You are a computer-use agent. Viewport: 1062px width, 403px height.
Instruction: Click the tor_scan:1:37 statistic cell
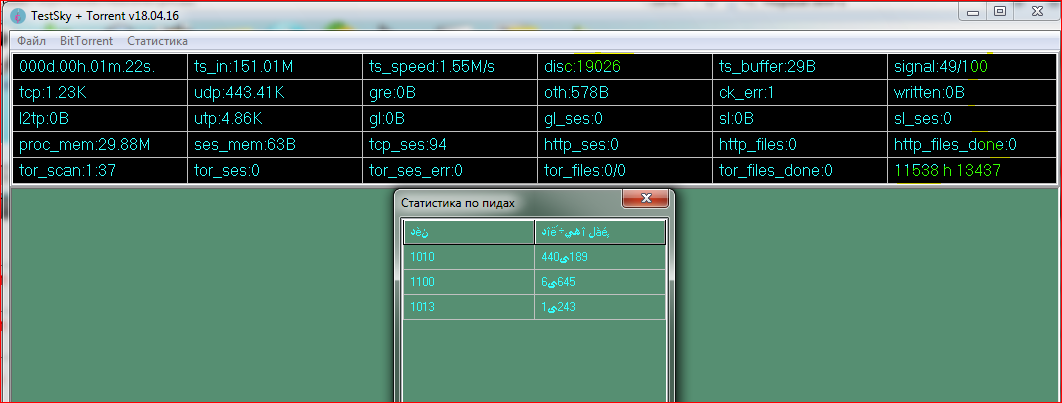point(100,171)
